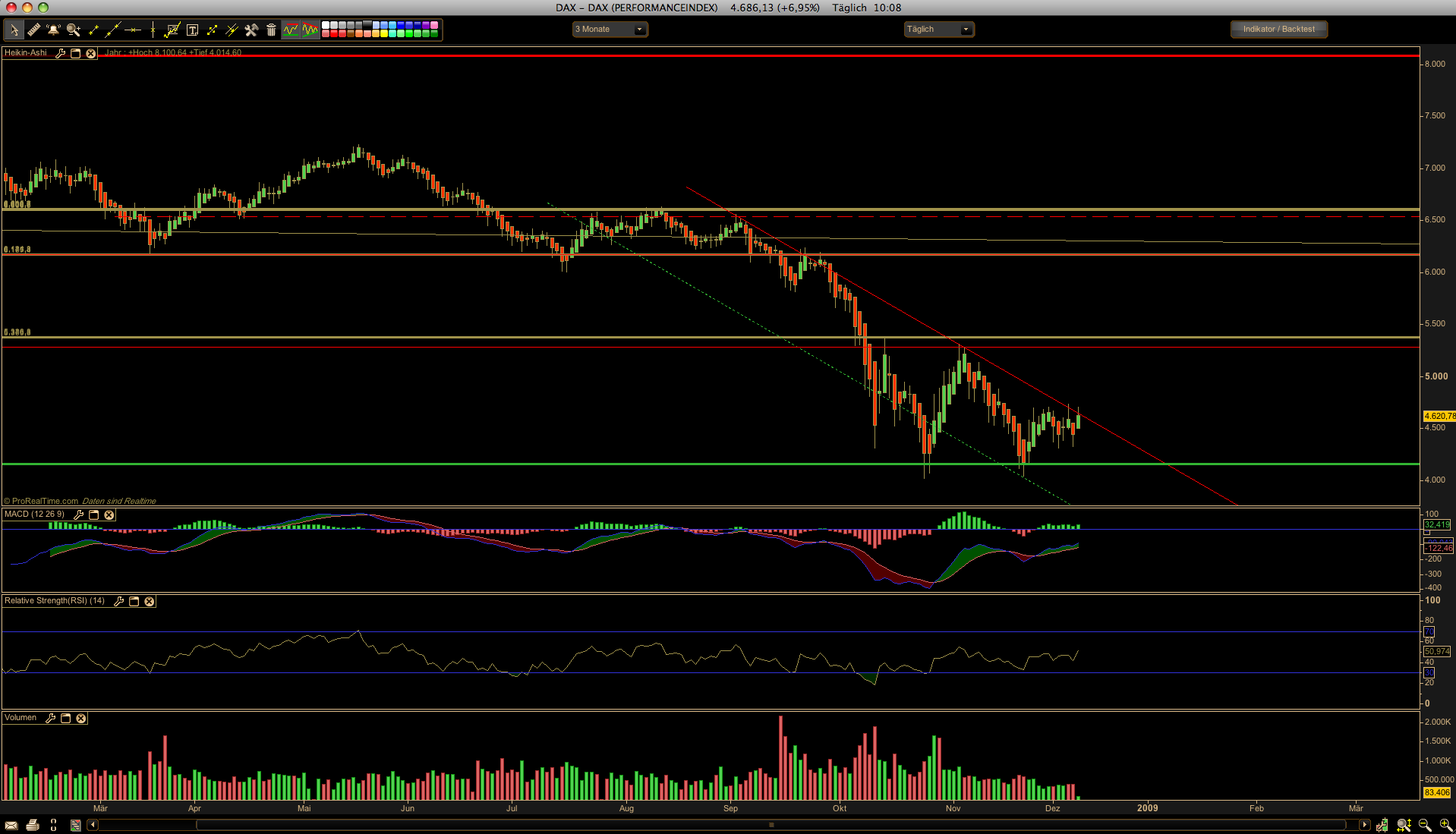Viewport: 1456px width, 834px height.
Task: Pick the pink color swatch
Action: (x=434, y=25)
